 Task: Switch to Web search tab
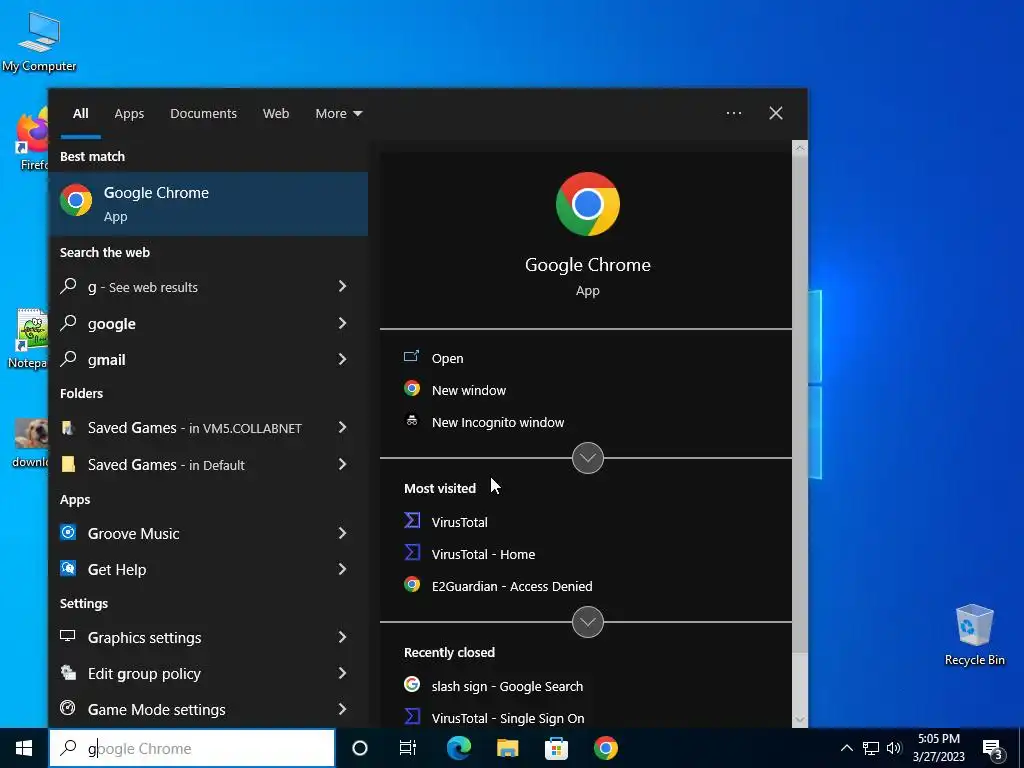[x=276, y=114]
